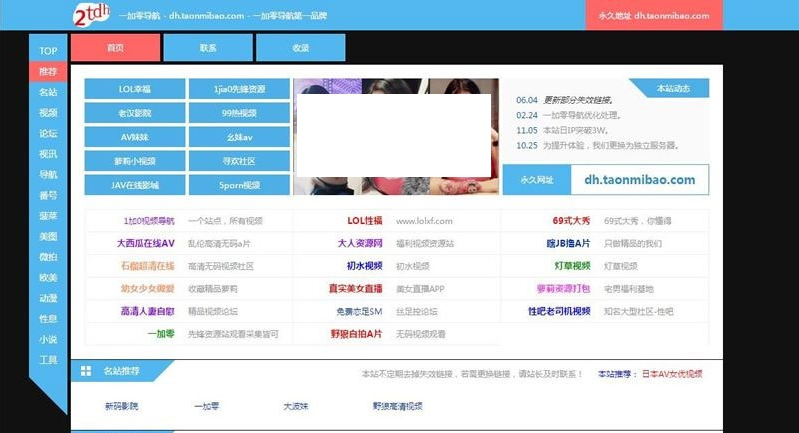799x433 pixels.
Task: Go to 论坛 in the sidebar
Action: pos(48,133)
